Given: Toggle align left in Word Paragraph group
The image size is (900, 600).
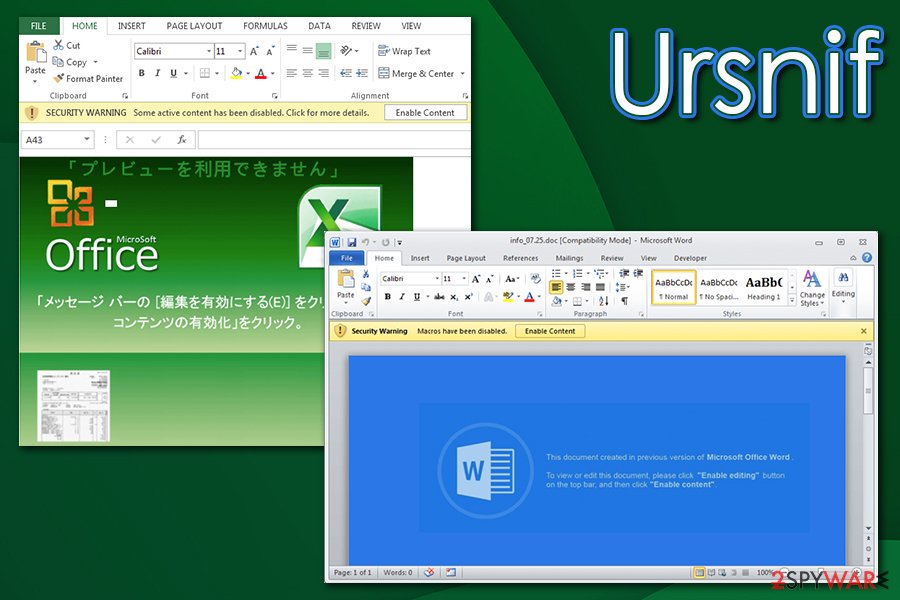Looking at the screenshot, I should [x=556, y=287].
